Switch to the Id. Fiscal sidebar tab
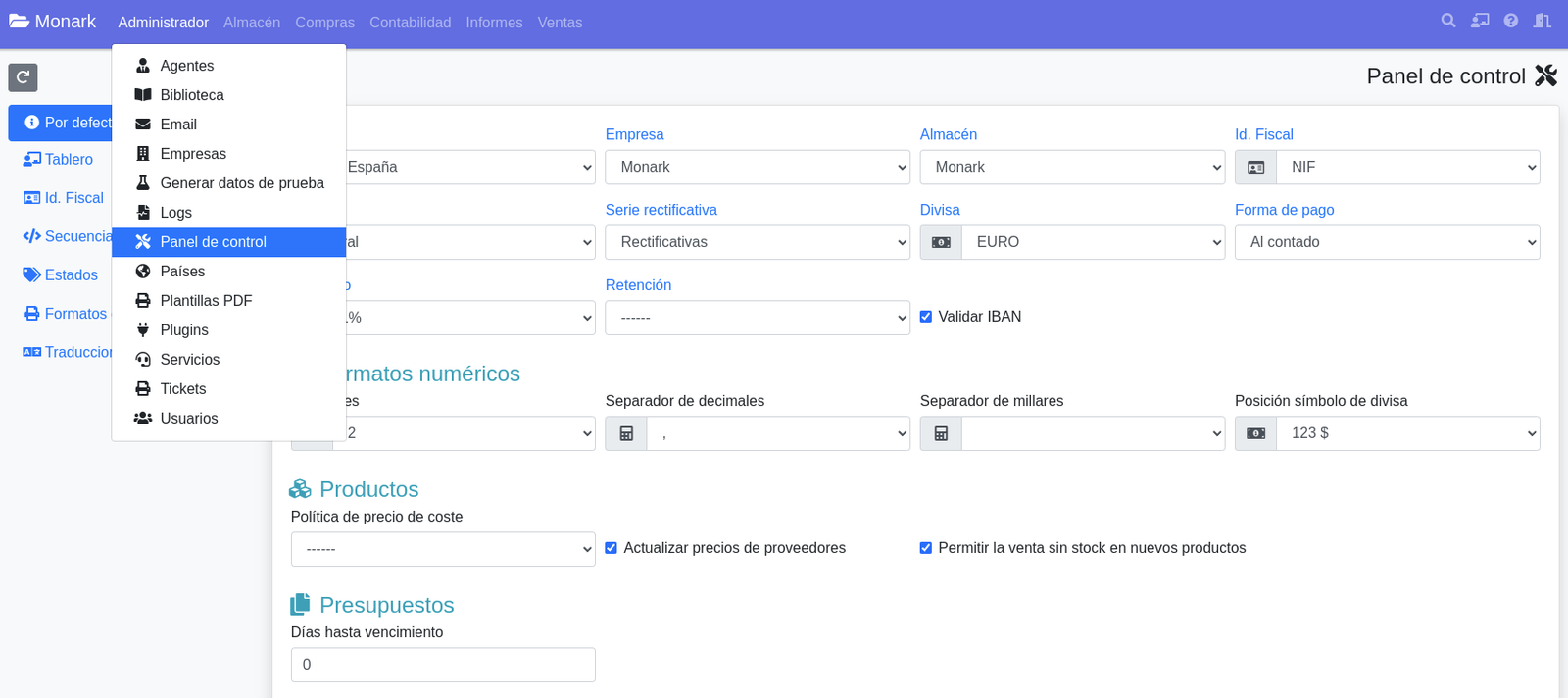Viewport: 1568px width, 698px height. tap(60, 198)
